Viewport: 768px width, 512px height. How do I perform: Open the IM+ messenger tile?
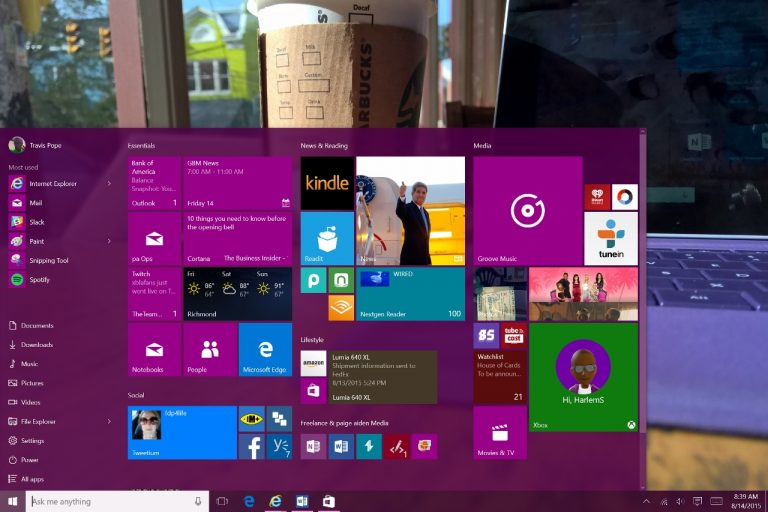[252, 419]
